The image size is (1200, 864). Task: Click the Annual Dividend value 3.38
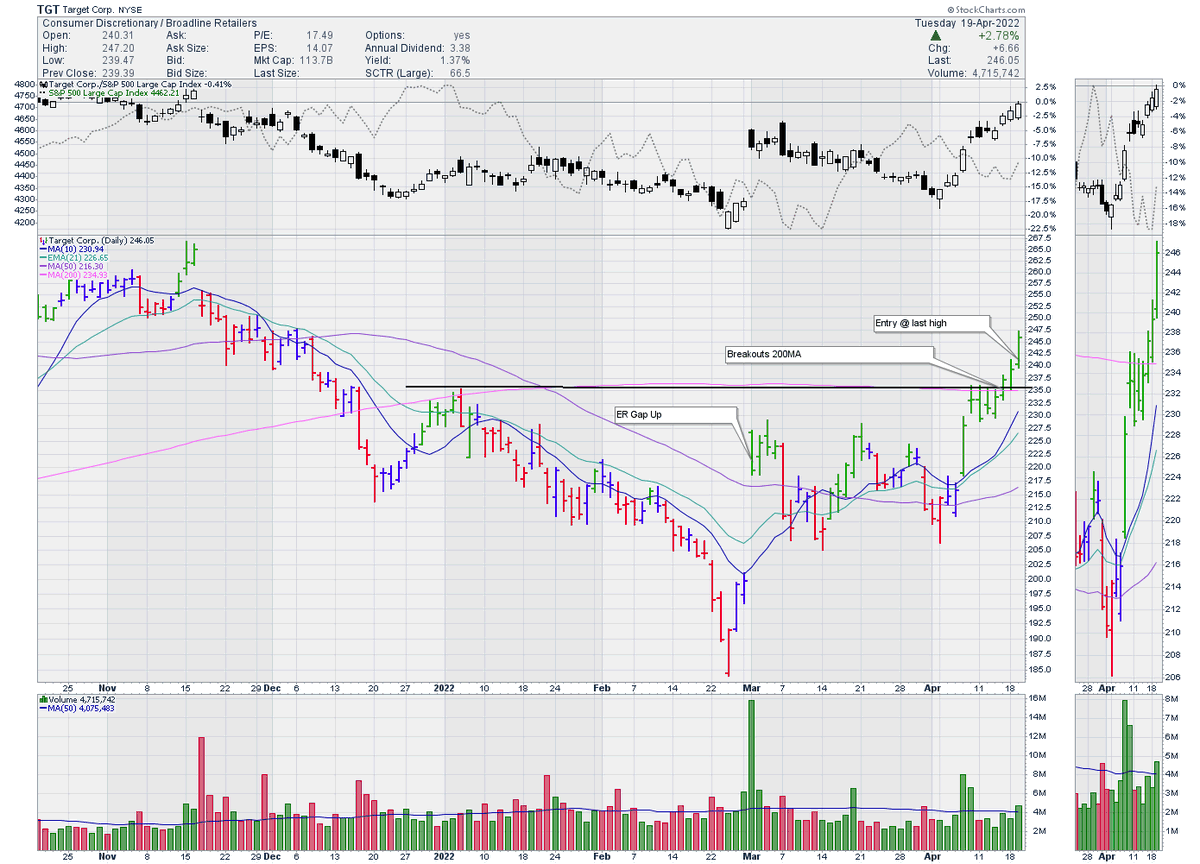pos(459,47)
